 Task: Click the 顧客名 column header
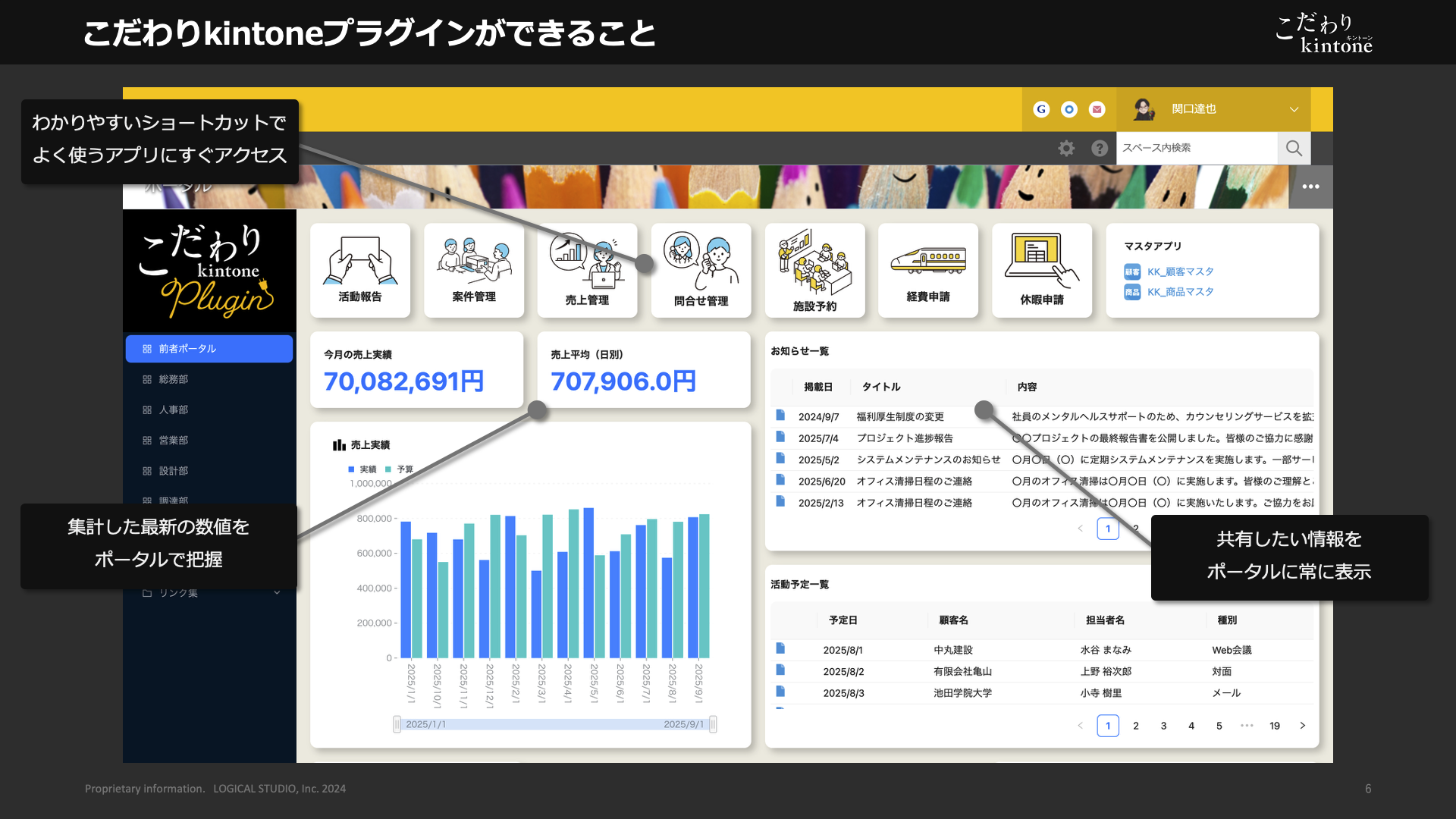click(x=954, y=620)
